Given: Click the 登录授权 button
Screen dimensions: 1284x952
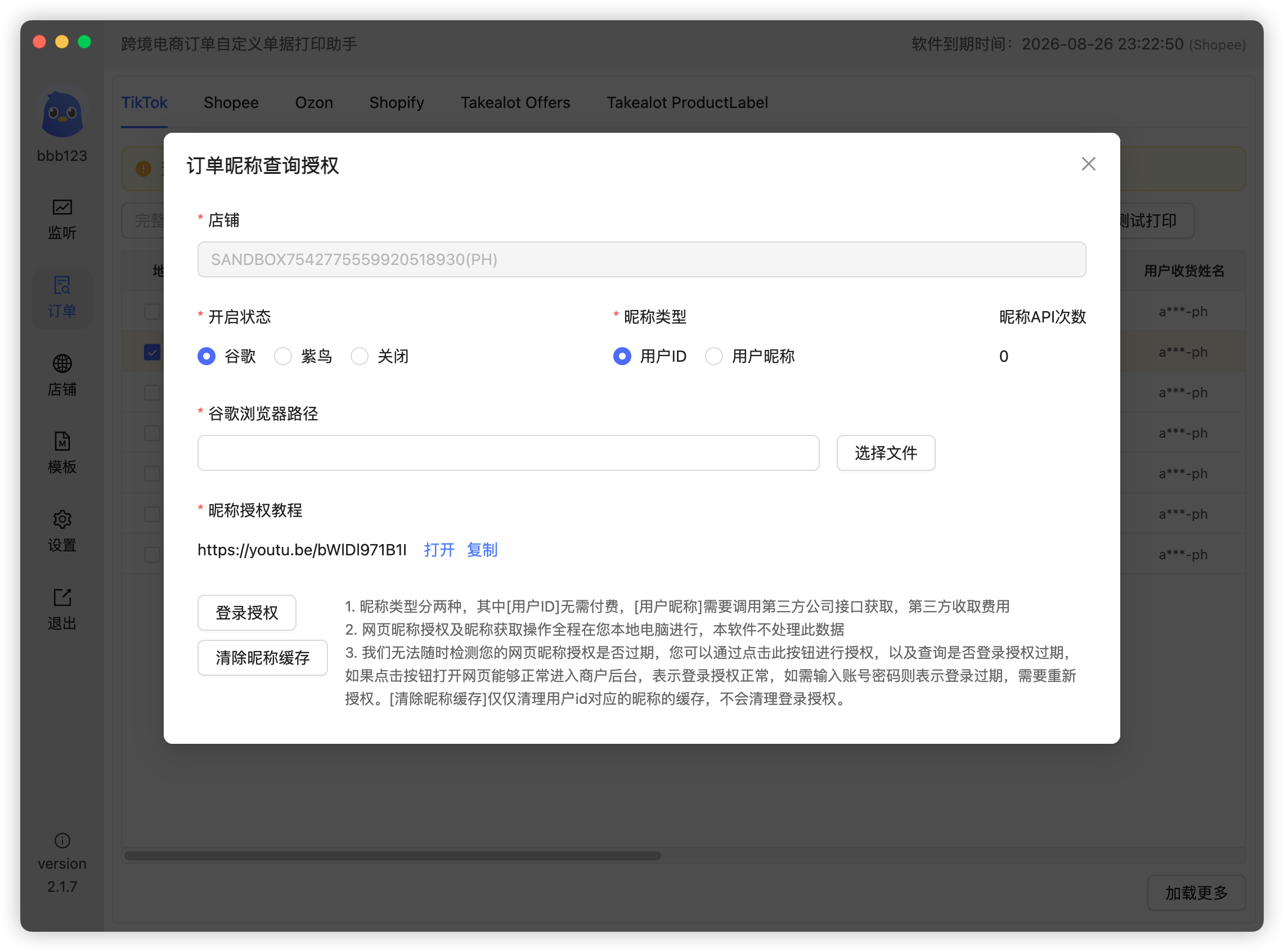Looking at the screenshot, I should tap(246, 613).
